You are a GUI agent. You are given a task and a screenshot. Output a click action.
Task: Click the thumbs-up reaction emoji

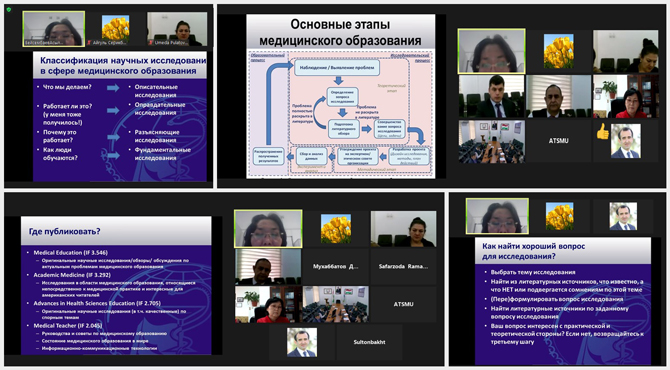pyautogui.click(x=602, y=132)
